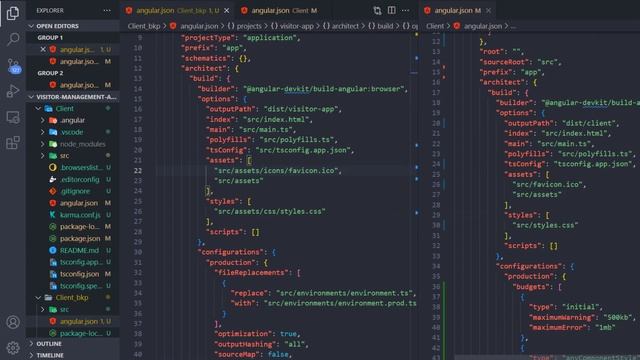
Task: Click Client_bkp breadcrumb in left editor
Action: coord(144,26)
